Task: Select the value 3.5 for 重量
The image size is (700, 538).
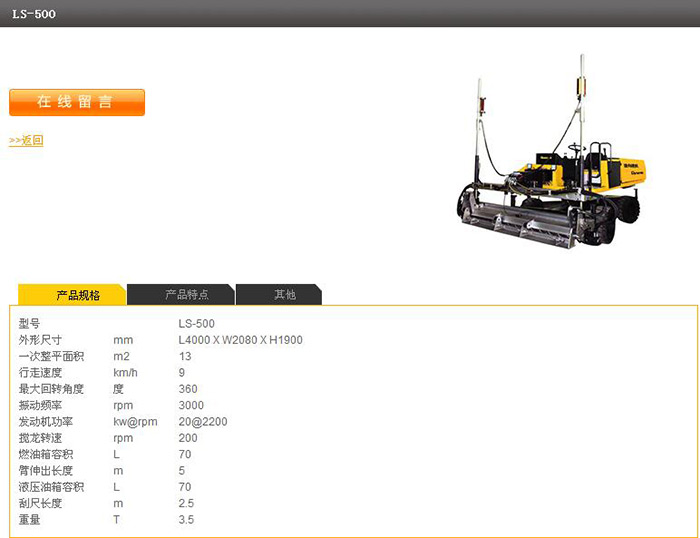Action: click(x=186, y=520)
